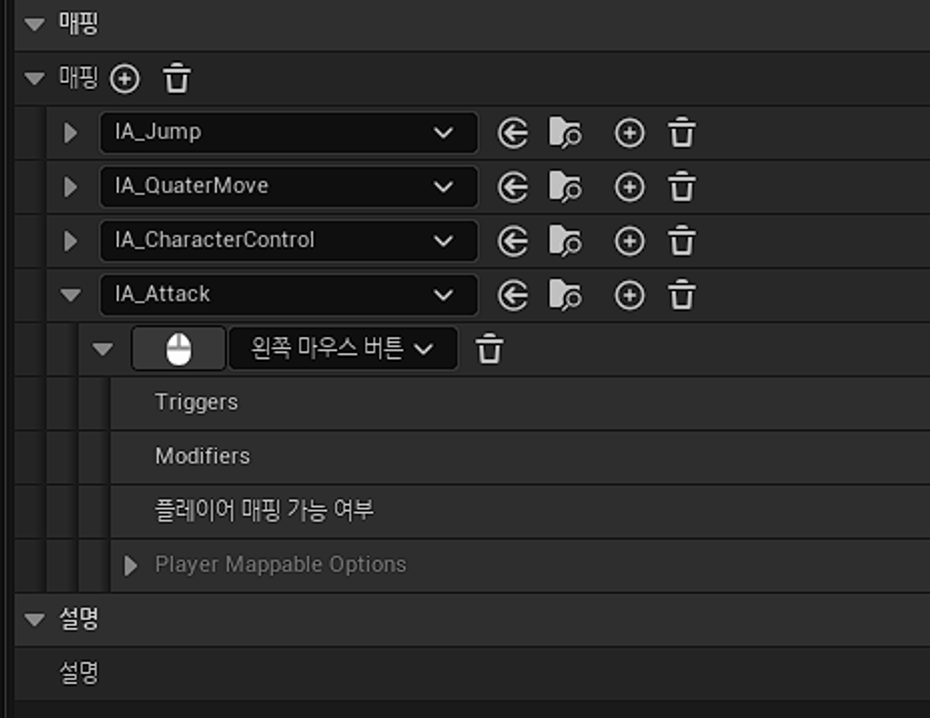The height and width of the screenshot is (718, 930).
Task: Select the 설명 property row below the header
Action: (472, 673)
